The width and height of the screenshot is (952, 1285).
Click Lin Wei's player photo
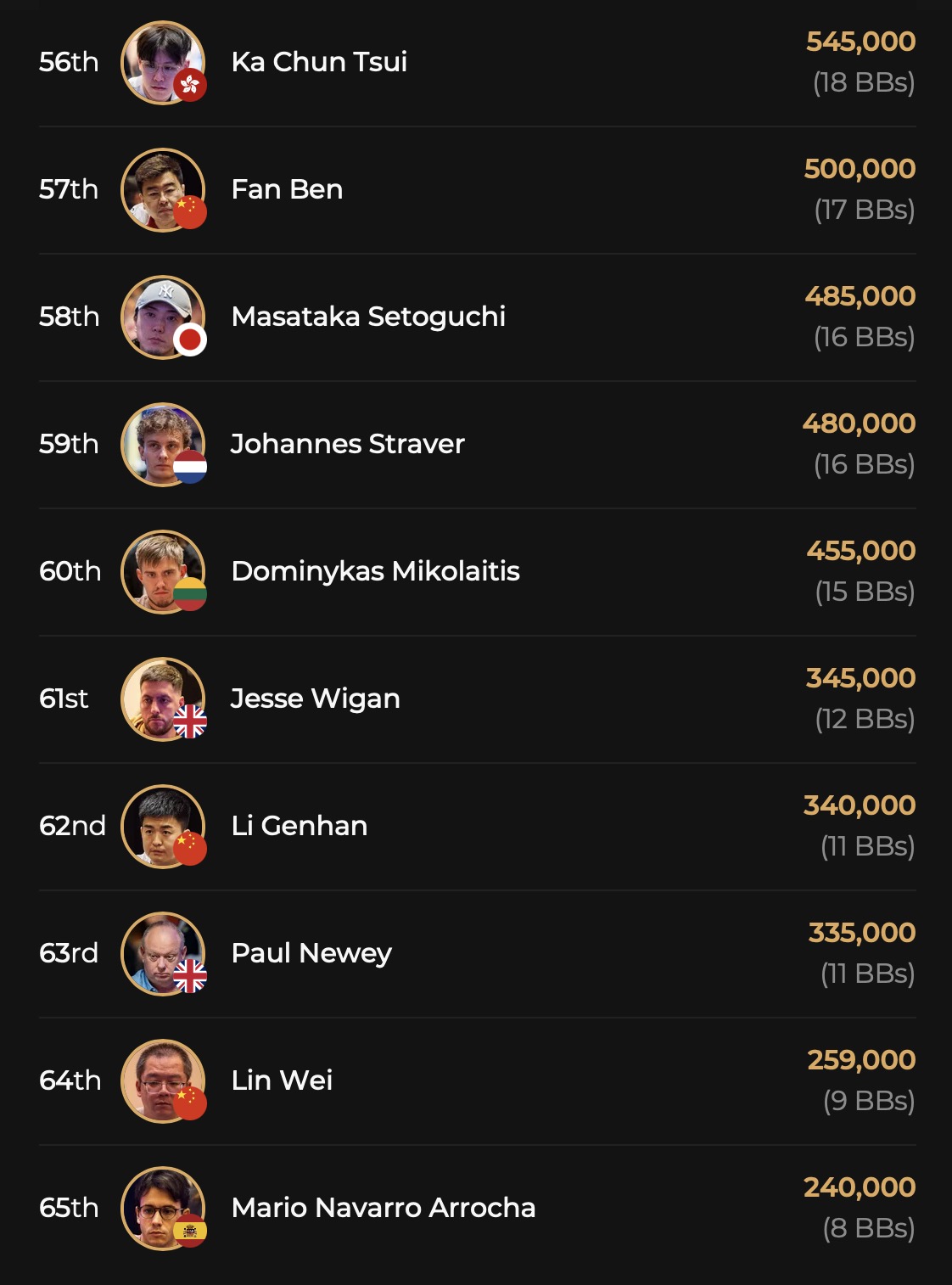click(160, 1078)
